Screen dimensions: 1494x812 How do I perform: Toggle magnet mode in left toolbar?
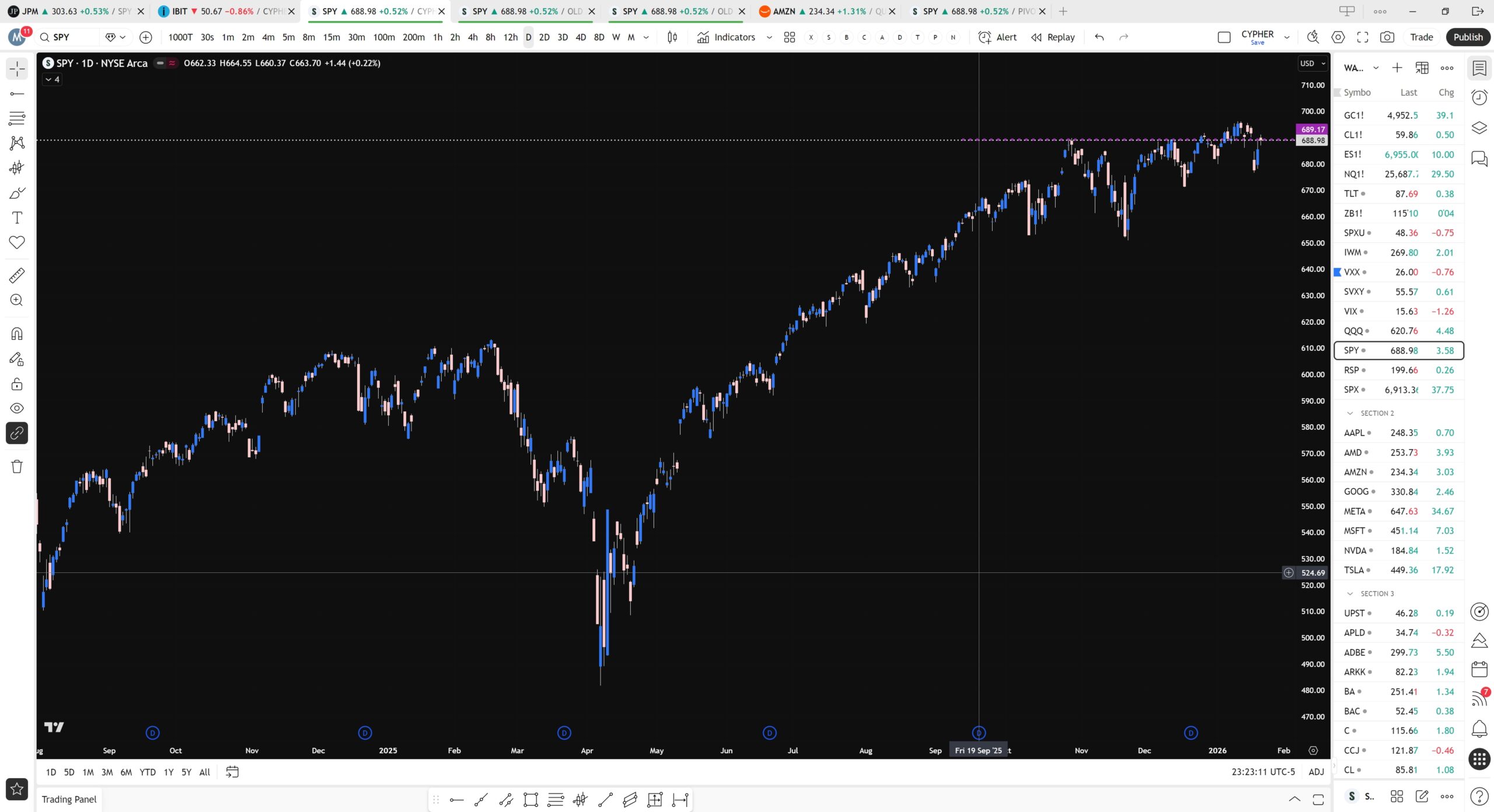point(17,334)
